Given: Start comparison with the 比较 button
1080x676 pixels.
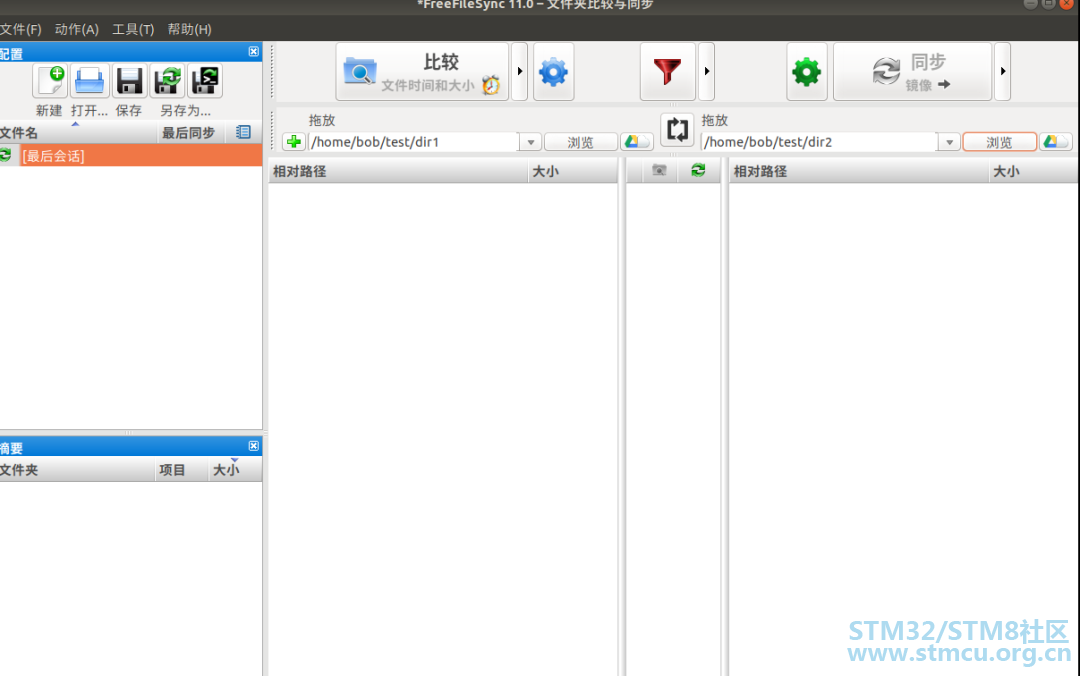Looking at the screenshot, I should coord(422,72).
